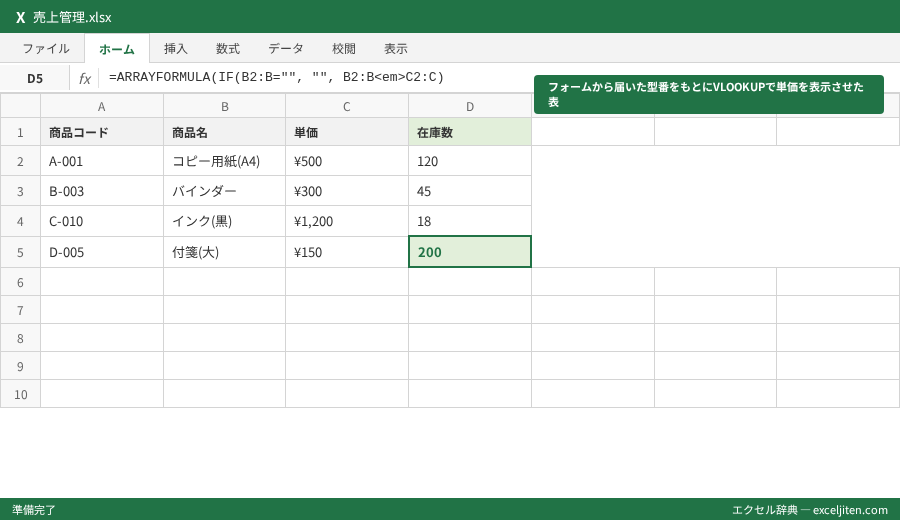Select row 4 header
The width and height of the screenshot is (900, 520).
pyautogui.click(x=20, y=222)
